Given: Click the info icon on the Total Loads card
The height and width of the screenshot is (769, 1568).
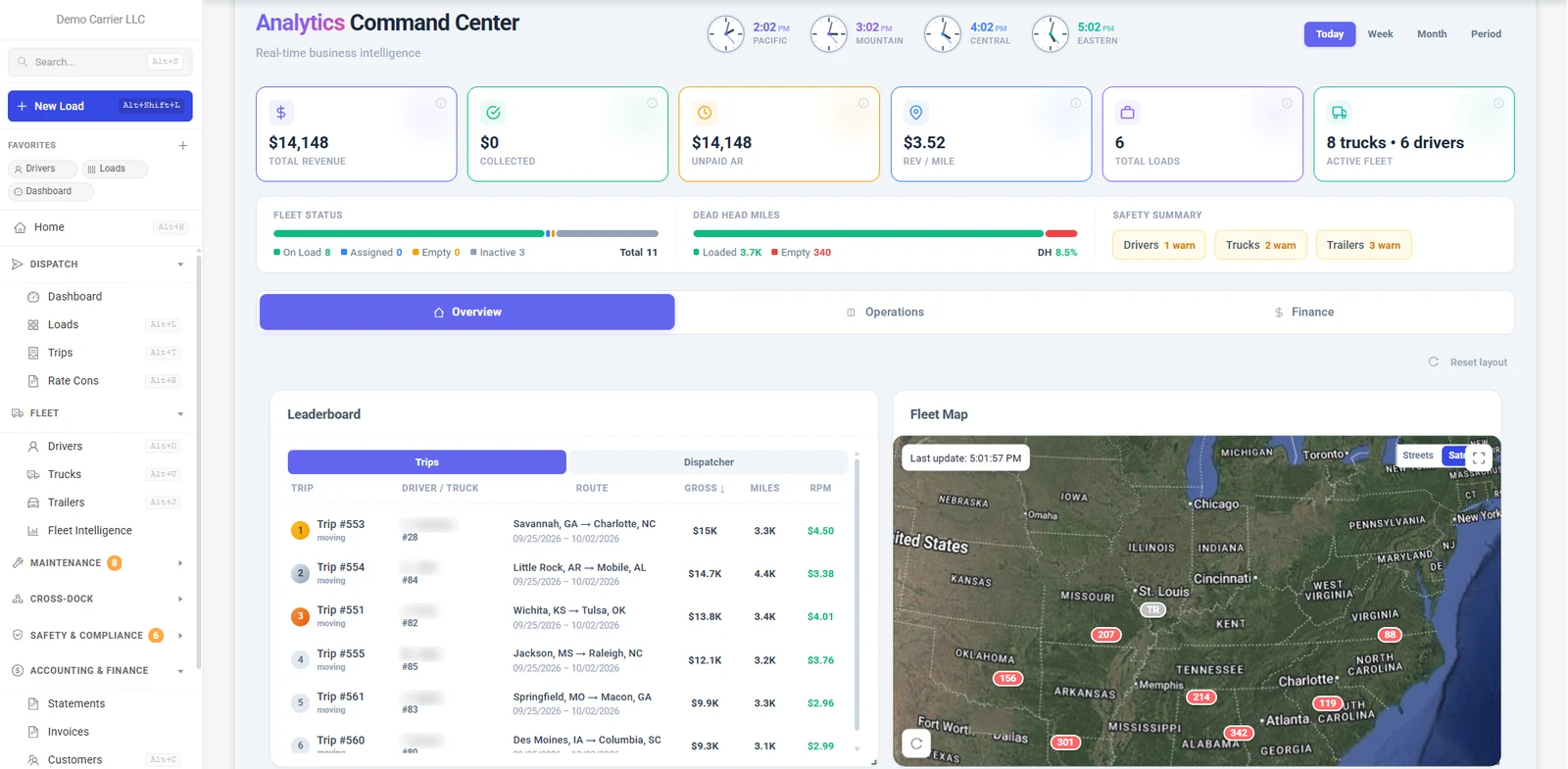Looking at the screenshot, I should [1287, 103].
